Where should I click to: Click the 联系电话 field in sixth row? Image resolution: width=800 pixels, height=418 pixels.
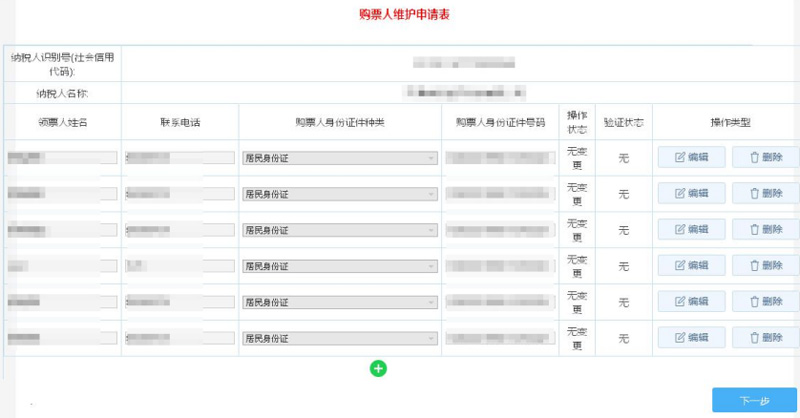180,338
